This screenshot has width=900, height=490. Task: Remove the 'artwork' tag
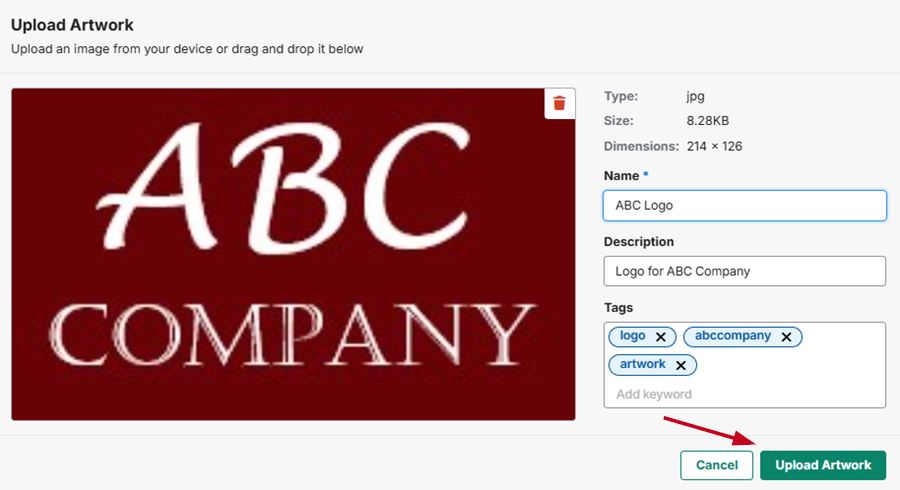pyautogui.click(x=680, y=365)
